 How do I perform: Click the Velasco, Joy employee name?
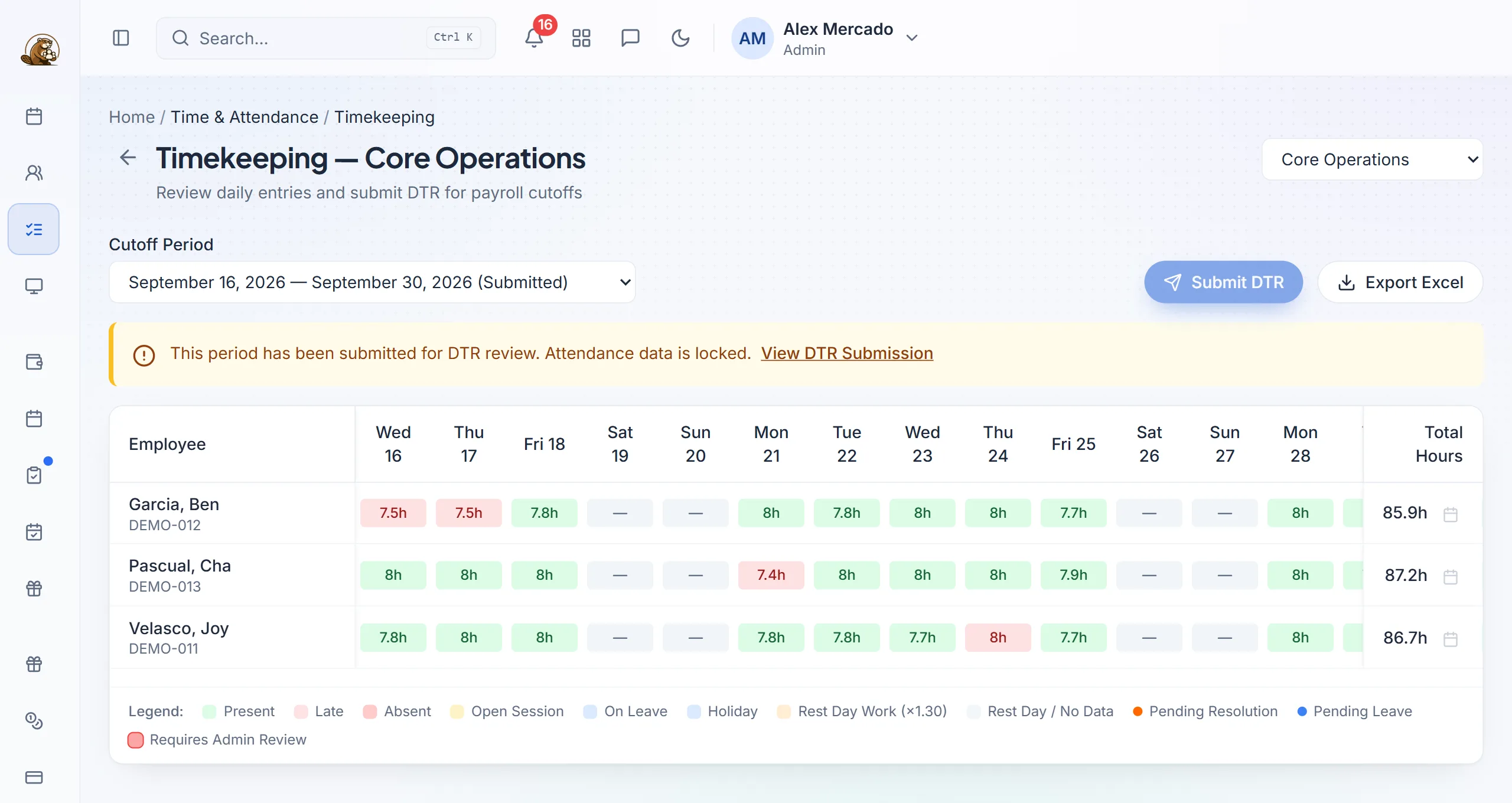(x=179, y=628)
